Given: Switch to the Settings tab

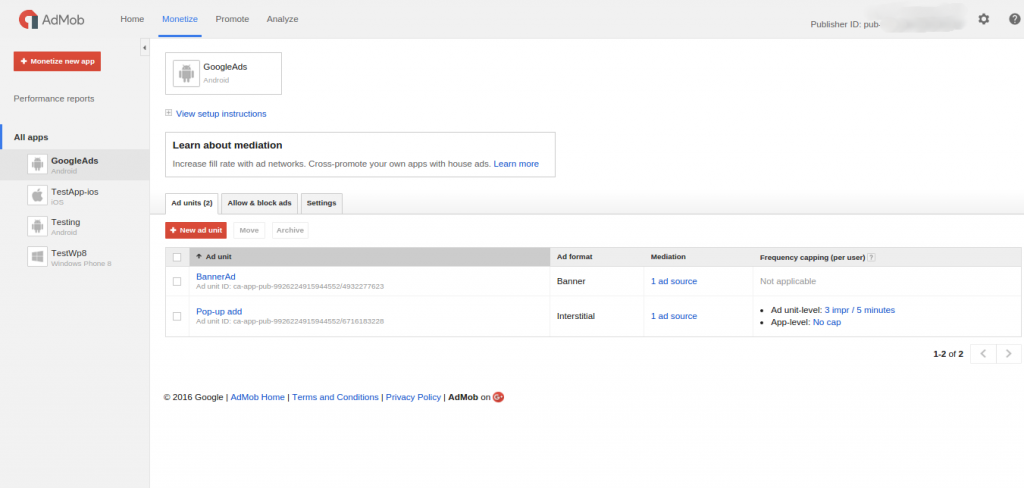Looking at the screenshot, I should click(321, 203).
